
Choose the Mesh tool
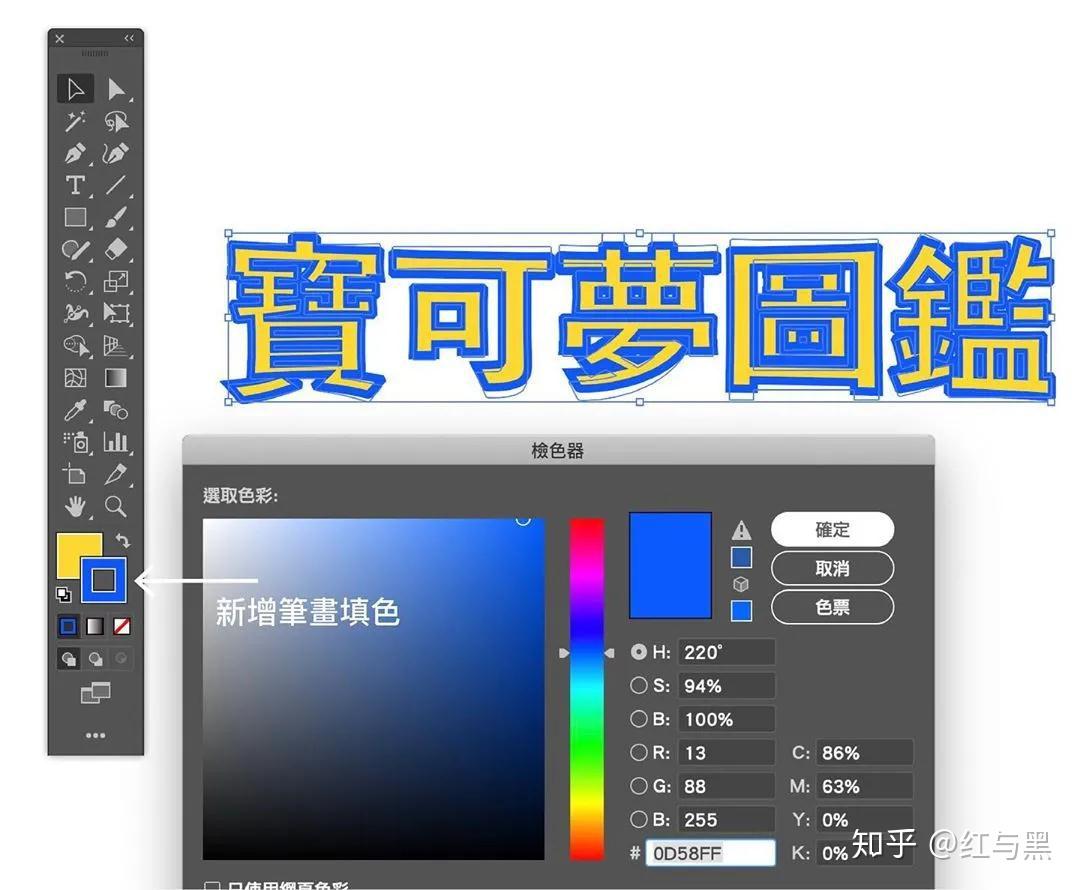tap(75, 378)
